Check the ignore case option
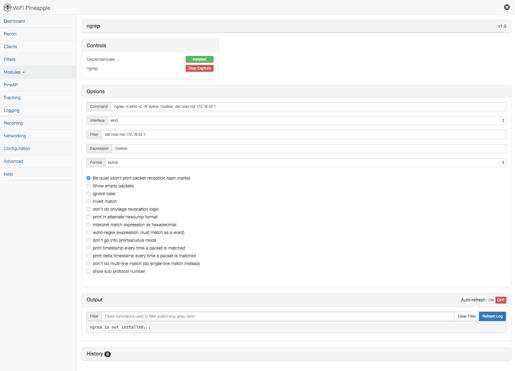Image resolution: width=515 pixels, height=371 pixels. (88, 194)
